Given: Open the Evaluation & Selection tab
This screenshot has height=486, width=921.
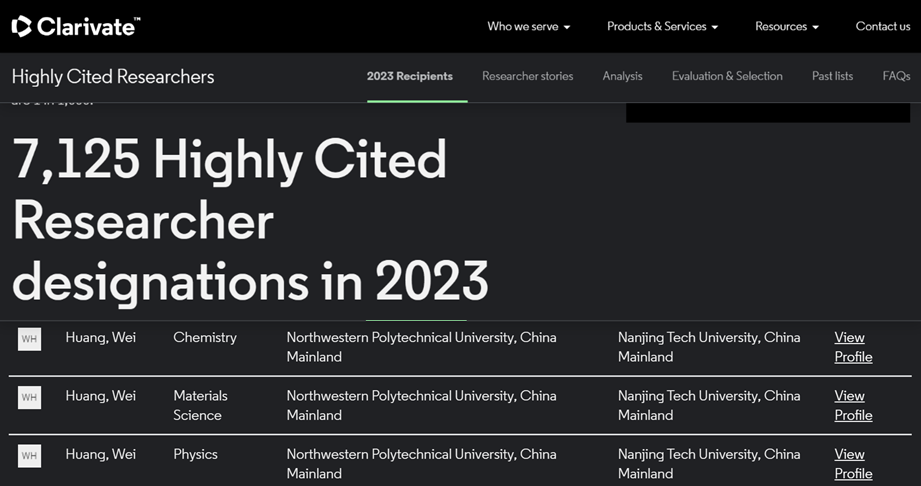Looking at the screenshot, I should click(727, 76).
